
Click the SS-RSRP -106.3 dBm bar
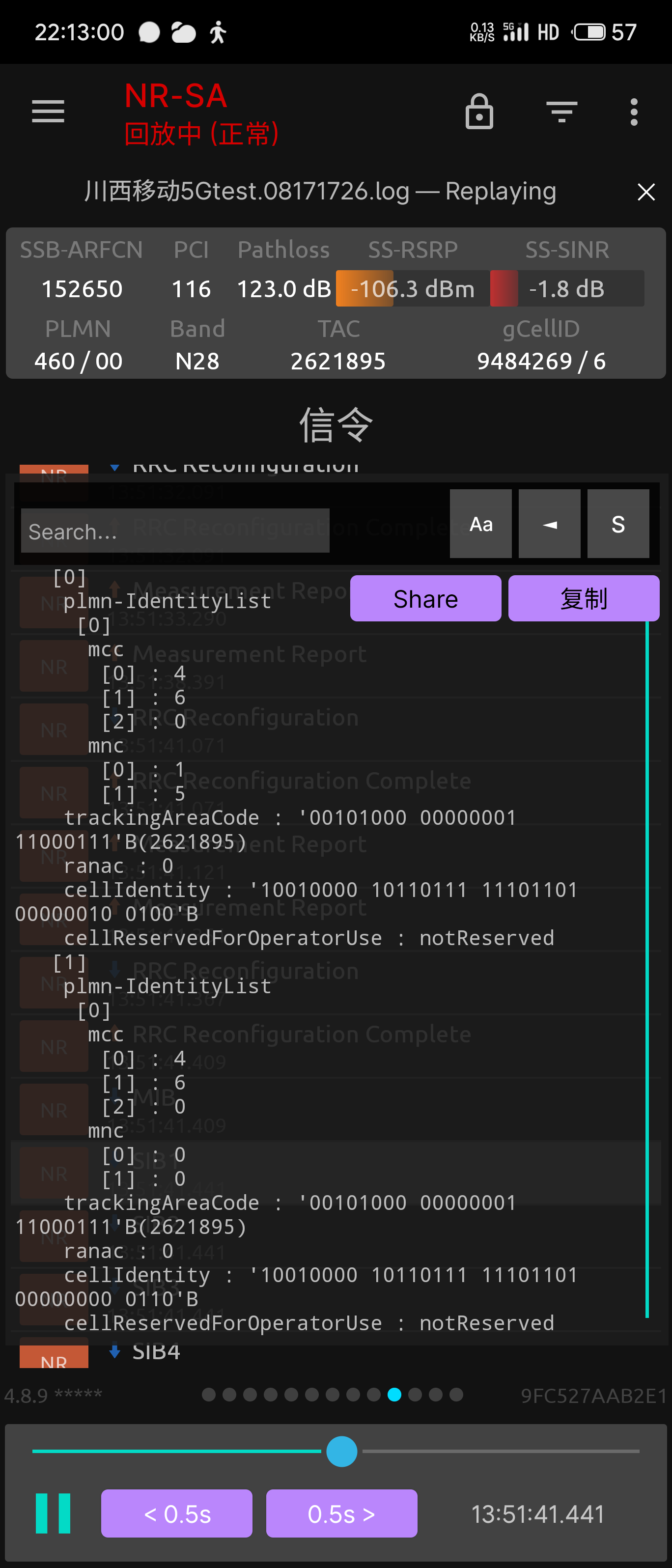[x=413, y=288]
